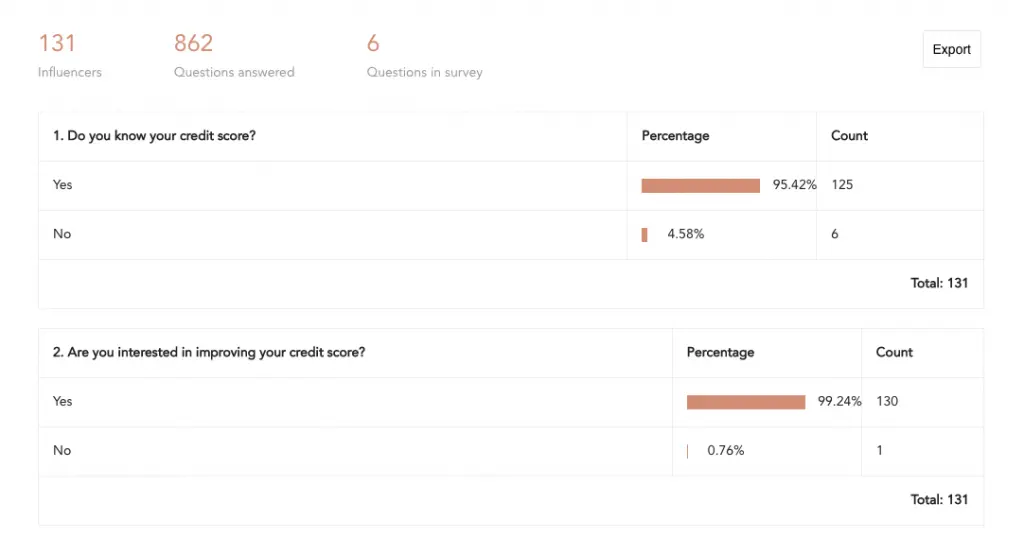The image size is (1024, 538).
Task: Click the question 1 Count column header
Action: coord(849,136)
